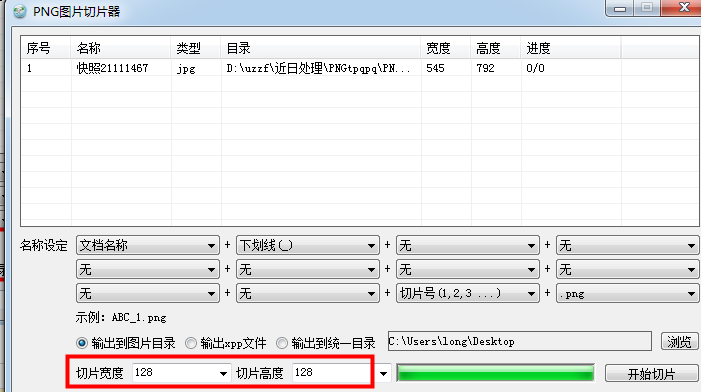
Task: Select 输出到图片目录 radio button
Action: click(x=81, y=343)
